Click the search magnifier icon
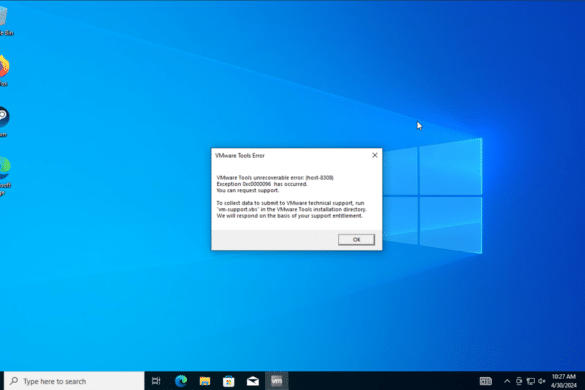The height and width of the screenshot is (390, 585). (14, 381)
